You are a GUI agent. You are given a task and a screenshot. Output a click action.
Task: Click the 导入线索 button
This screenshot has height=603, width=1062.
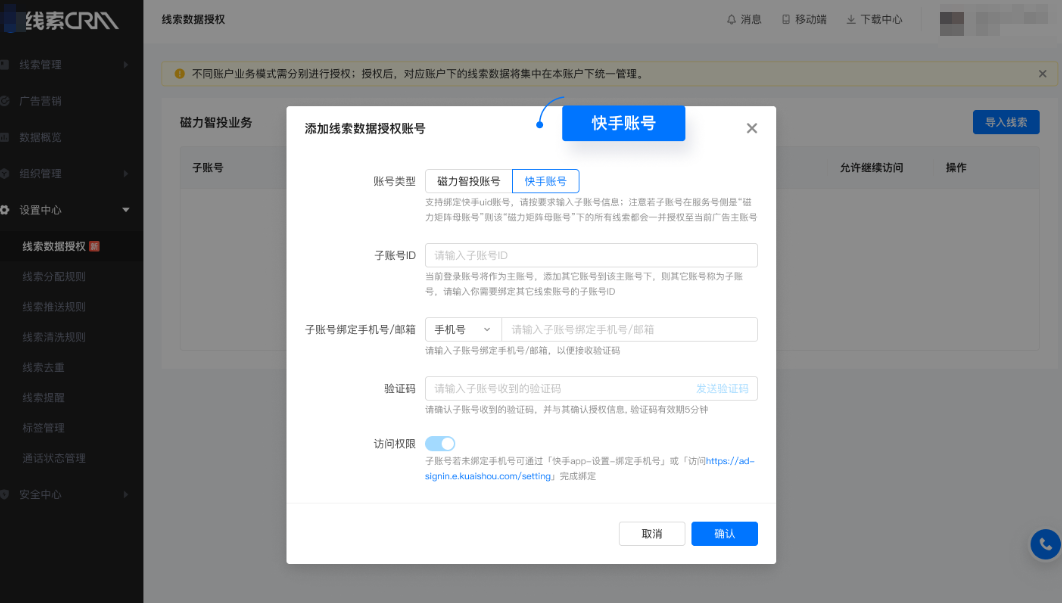coord(1006,122)
